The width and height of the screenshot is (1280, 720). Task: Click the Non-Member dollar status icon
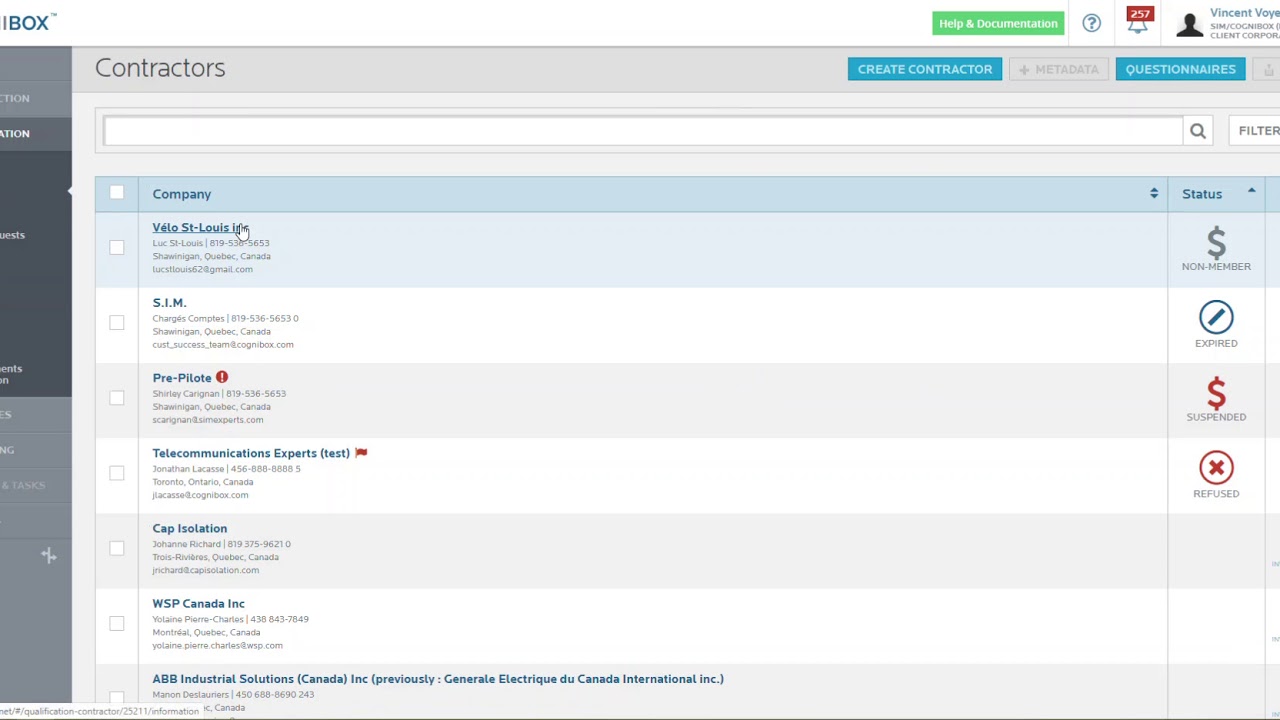1216,242
